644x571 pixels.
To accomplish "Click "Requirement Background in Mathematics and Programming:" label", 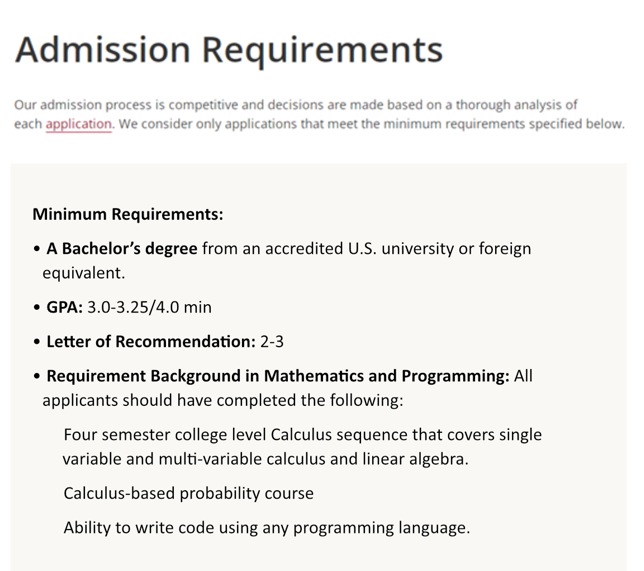I will (x=278, y=376).
